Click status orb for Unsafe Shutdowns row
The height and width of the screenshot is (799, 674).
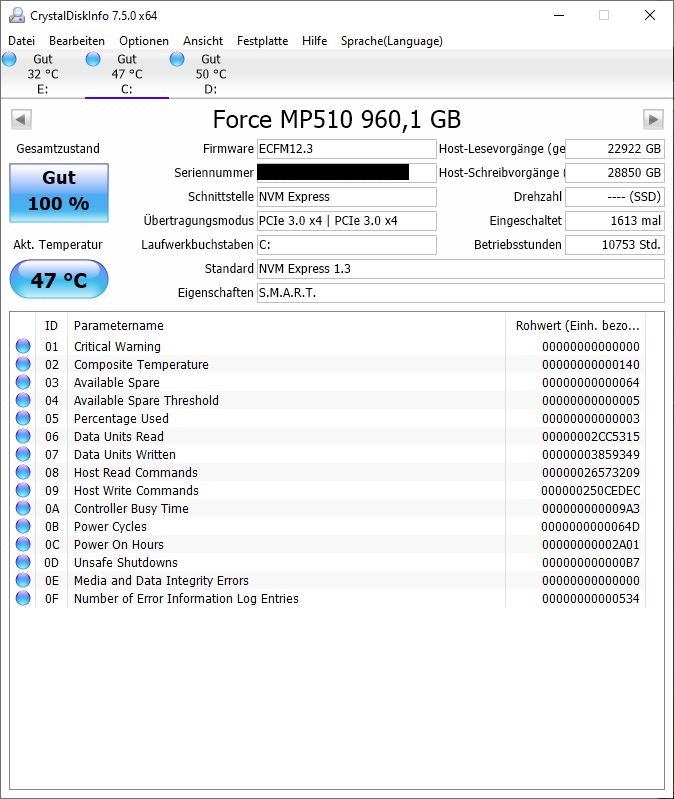tap(23, 562)
